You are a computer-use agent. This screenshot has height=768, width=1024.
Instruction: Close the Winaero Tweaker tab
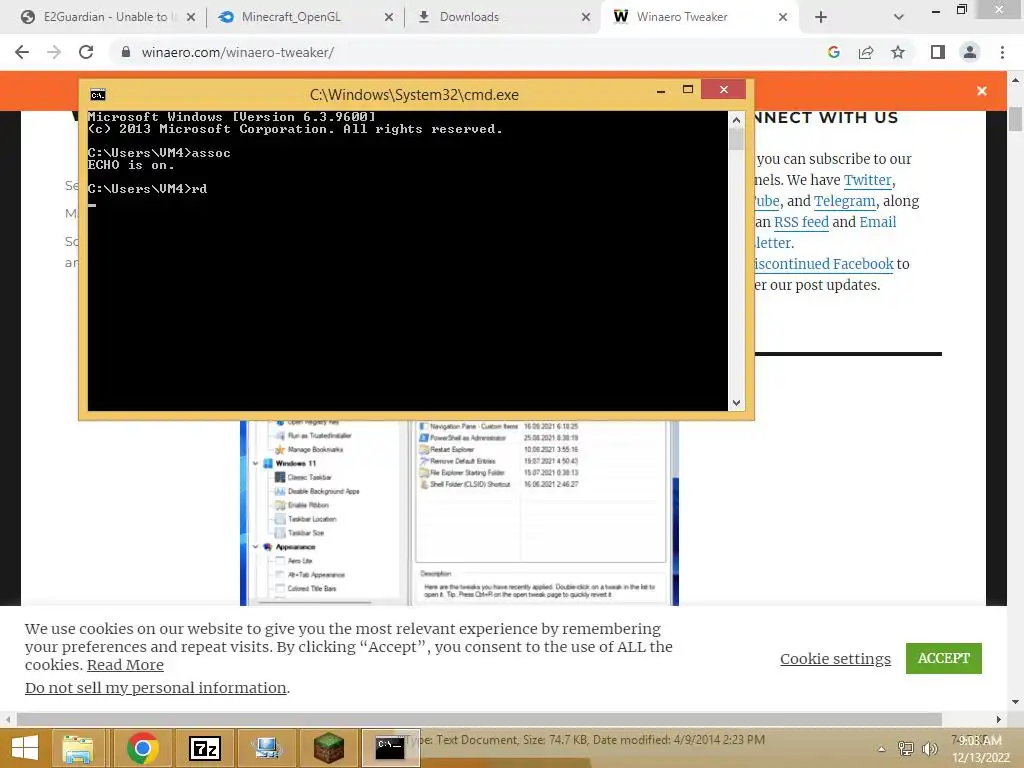point(783,17)
